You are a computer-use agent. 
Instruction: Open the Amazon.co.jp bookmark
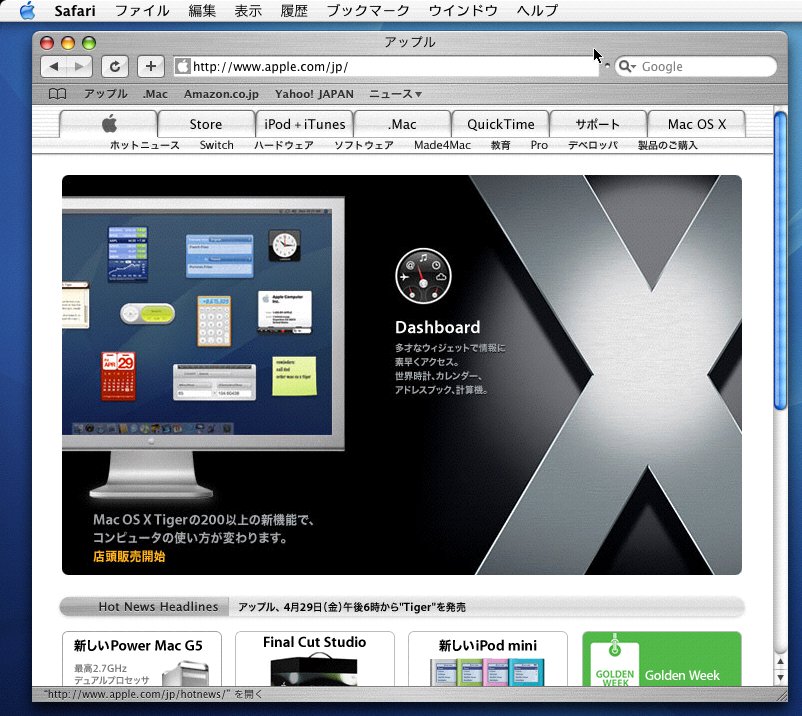point(221,94)
